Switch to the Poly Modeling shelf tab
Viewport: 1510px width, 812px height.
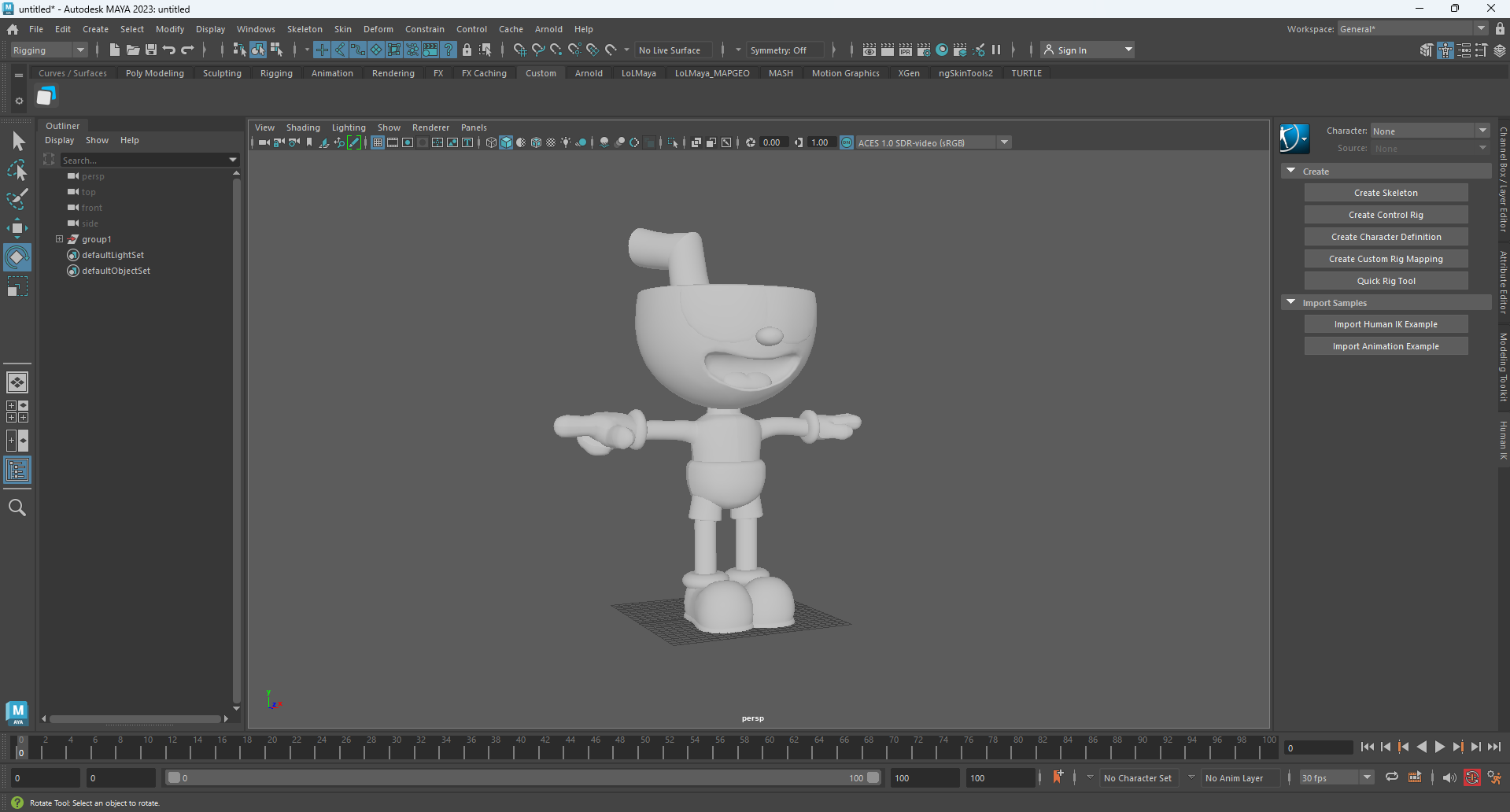pyautogui.click(x=155, y=73)
